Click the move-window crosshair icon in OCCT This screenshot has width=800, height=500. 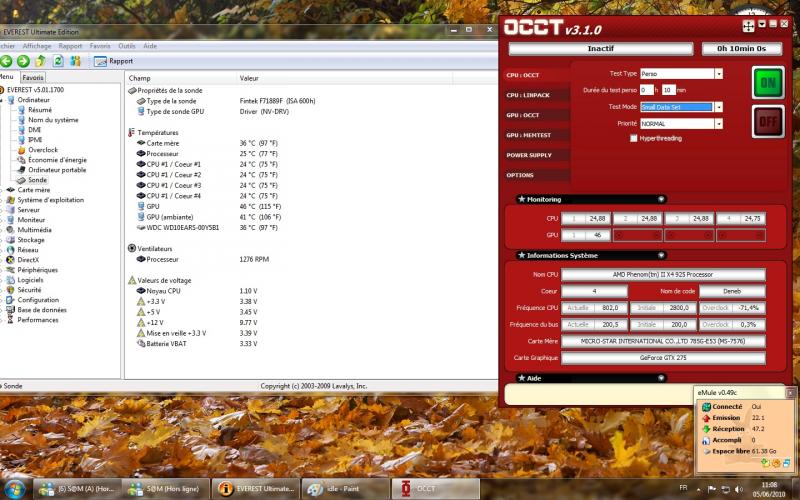point(748,26)
